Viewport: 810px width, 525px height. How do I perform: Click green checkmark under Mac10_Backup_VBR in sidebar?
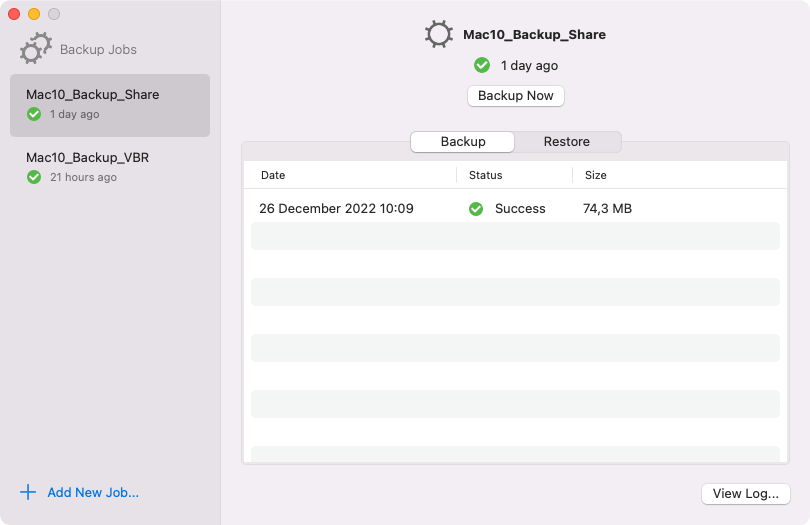click(x=34, y=177)
